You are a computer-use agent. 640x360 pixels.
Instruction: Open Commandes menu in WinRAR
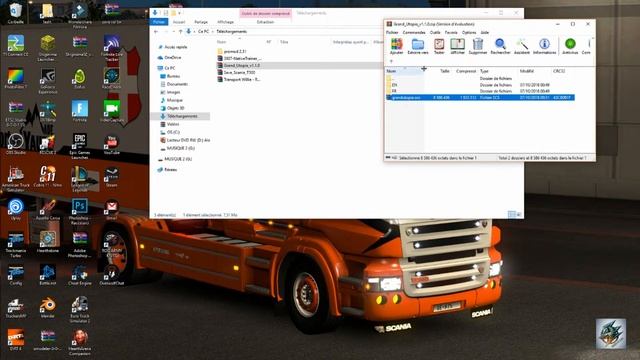coord(414,32)
